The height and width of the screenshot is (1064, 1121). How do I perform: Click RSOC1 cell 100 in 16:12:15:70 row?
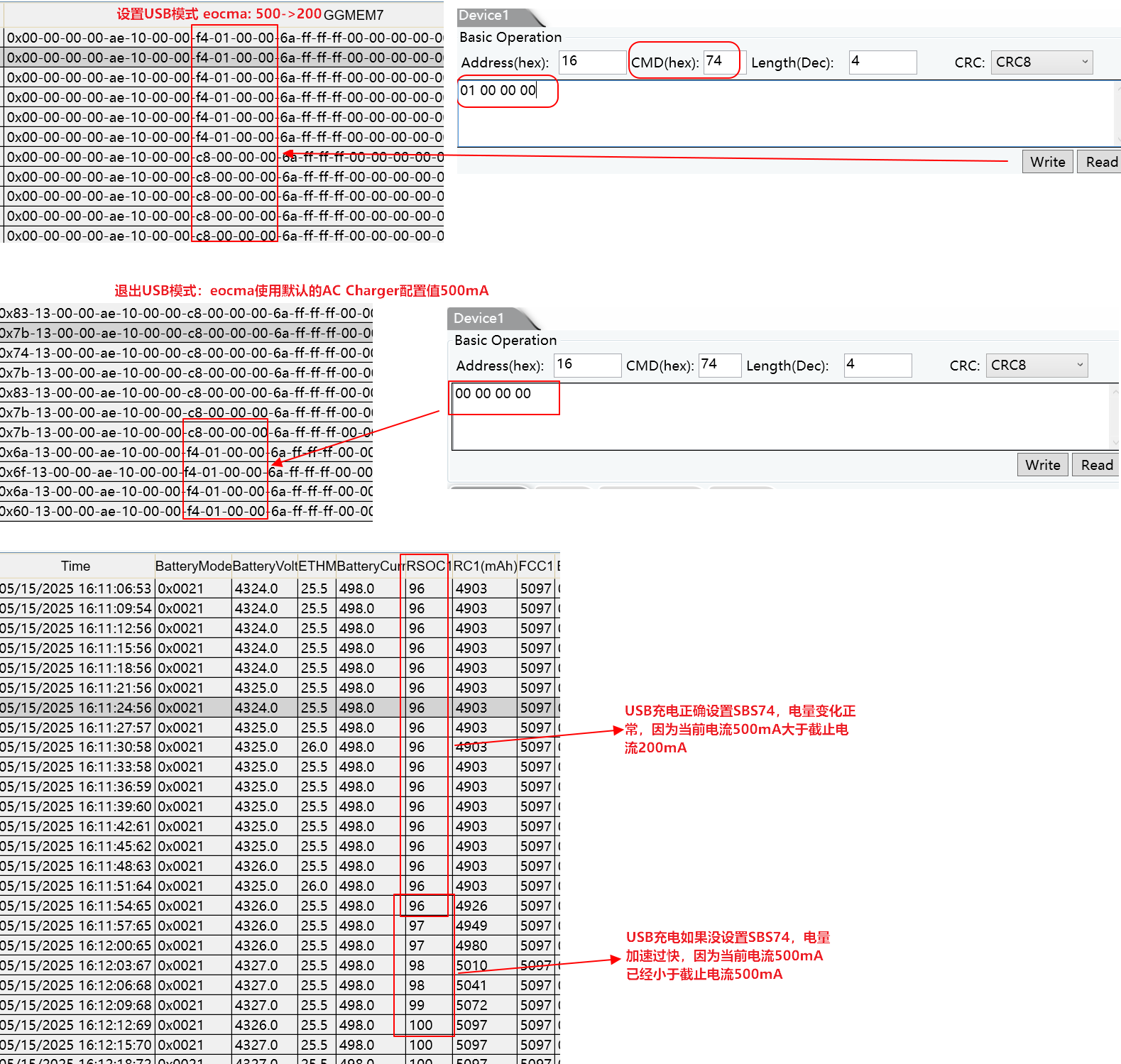click(x=427, y=1045)
